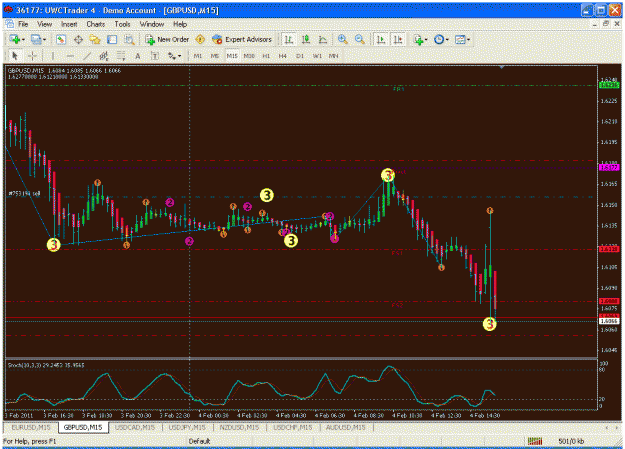Switch timeframe to H1

click(x=266, y=56)
